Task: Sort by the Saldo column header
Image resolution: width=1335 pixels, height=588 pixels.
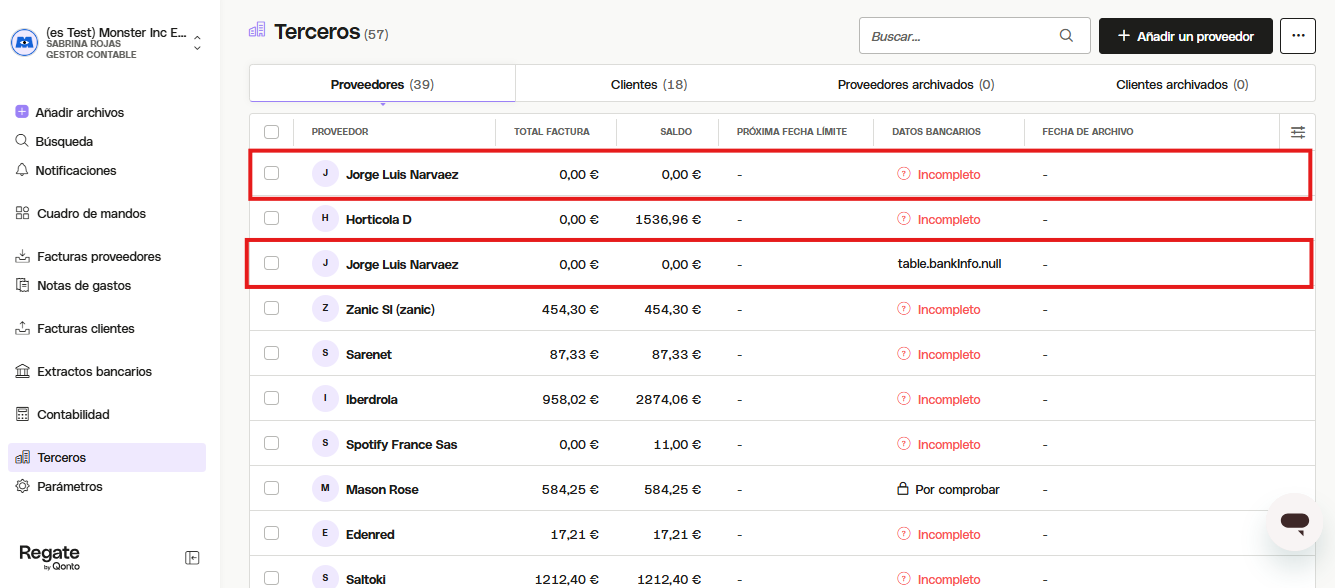Action: tap(676, 132)
